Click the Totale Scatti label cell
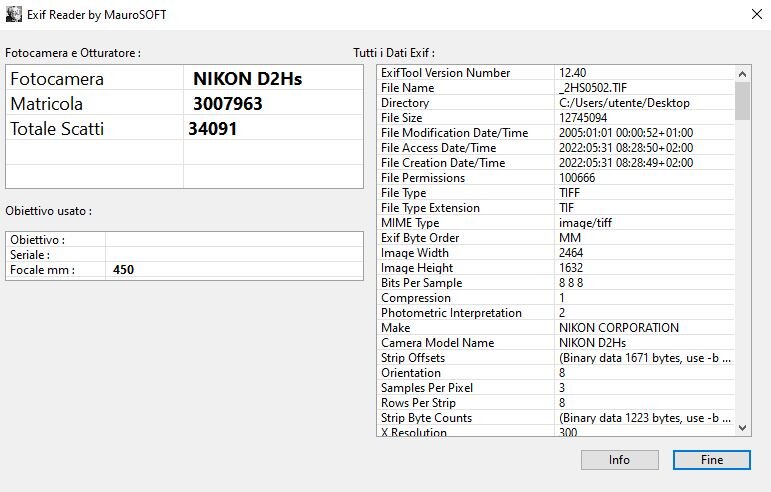771x492 pixels. (x=94, y=128)
